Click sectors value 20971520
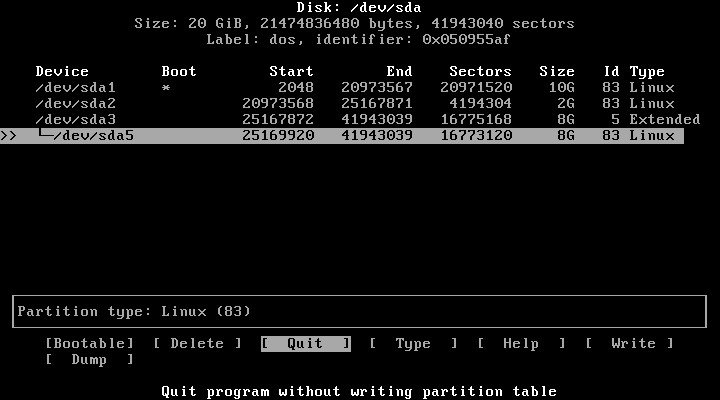Image resolution: width=720 pixels, height=400 pixels. click(x=476, y=87)
